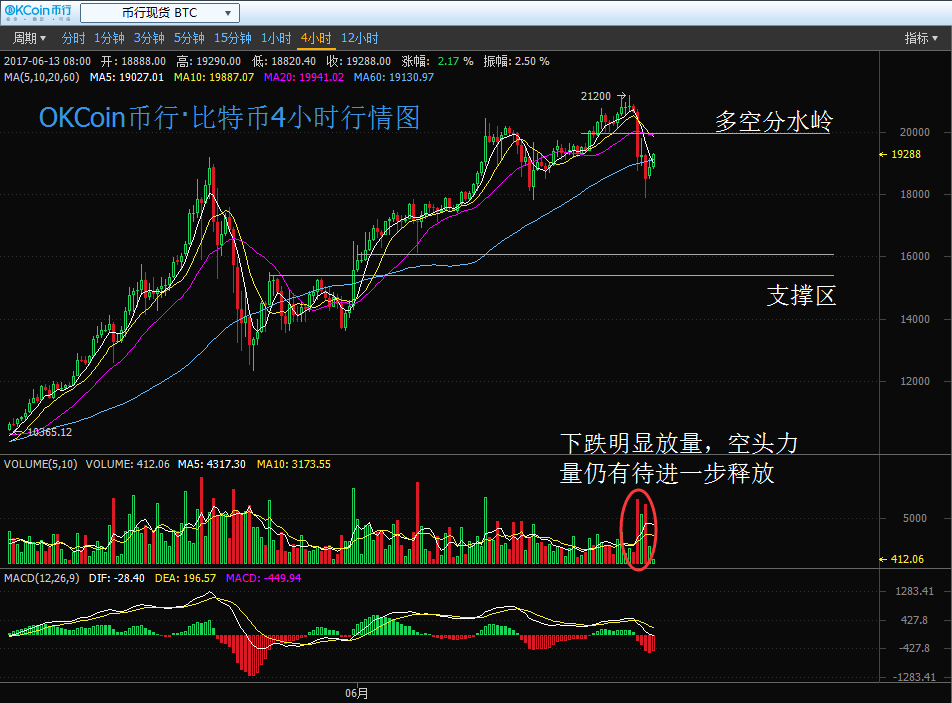Viewport: 952px width, 703px height.
Task: Open the 指标 indicators dropdown
Action: pos(921,38)
